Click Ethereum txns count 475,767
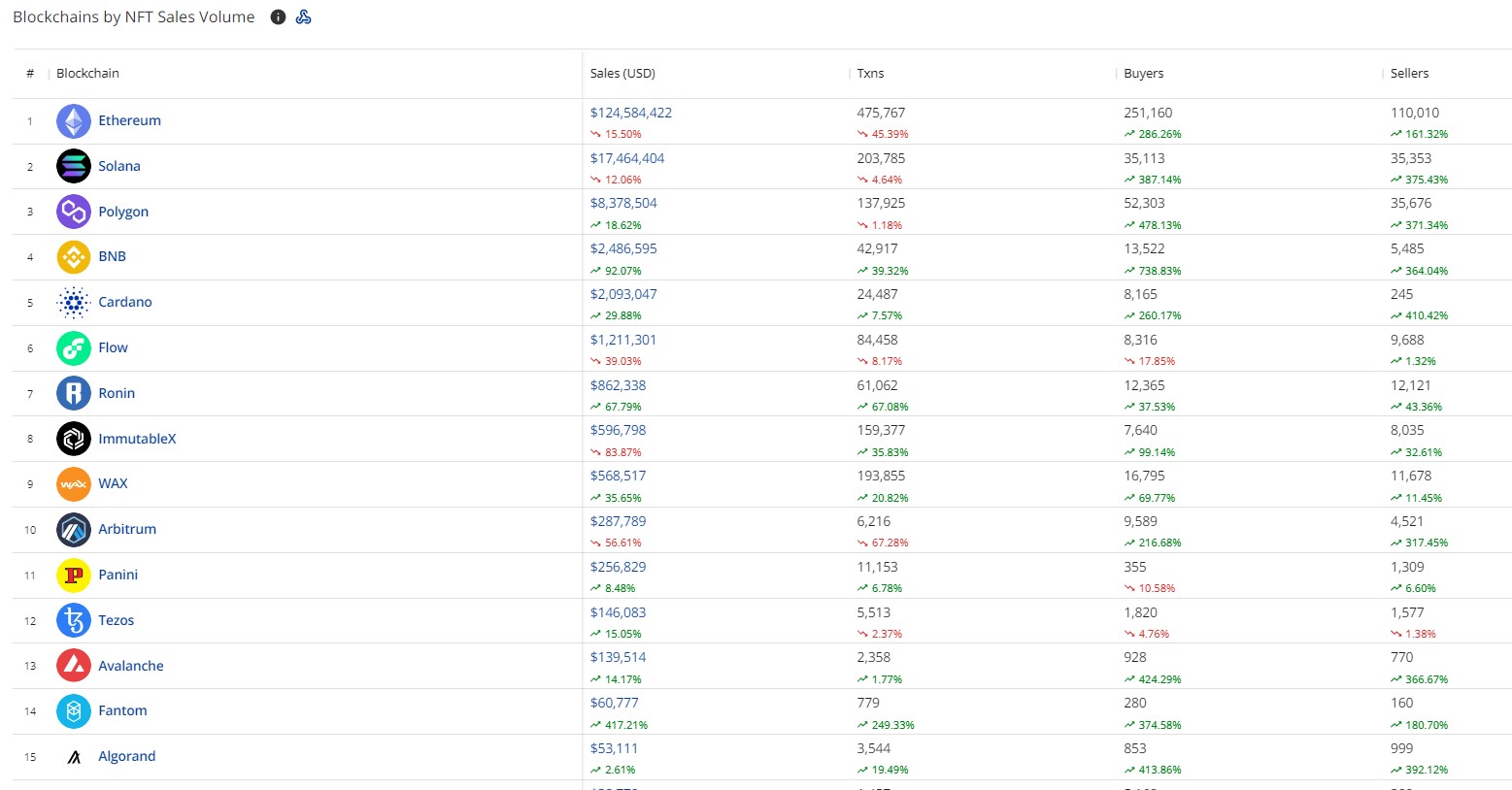1512x790 pixels. (x=881, y=113)
